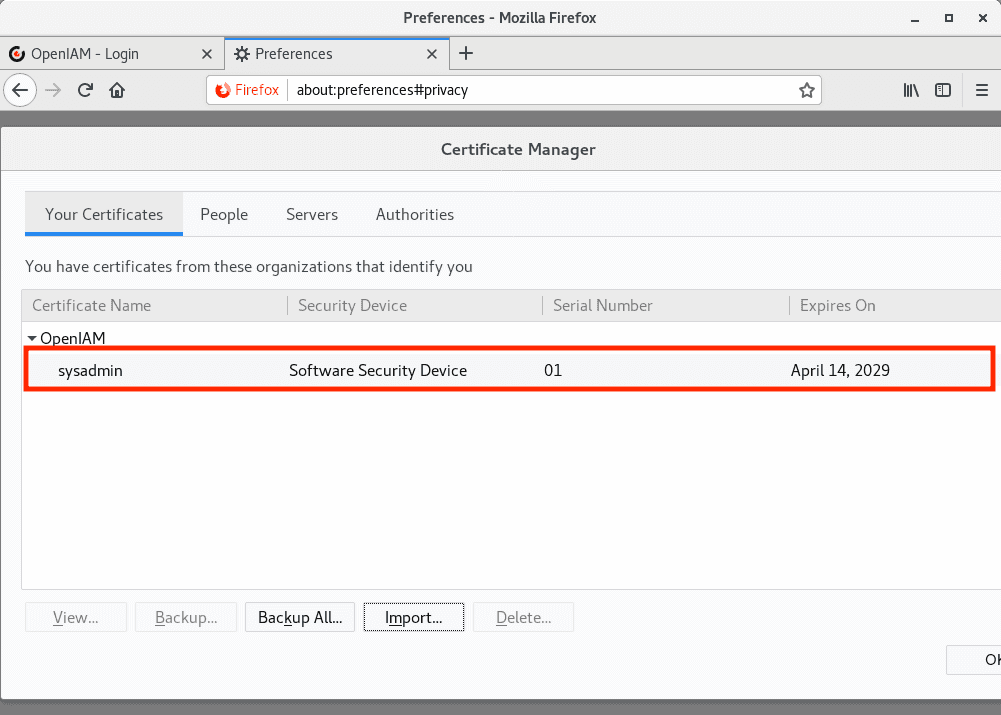This screenshot has height=715, width=1001.
Task: Switch to the Servers tab
Action: pos(312,214)
